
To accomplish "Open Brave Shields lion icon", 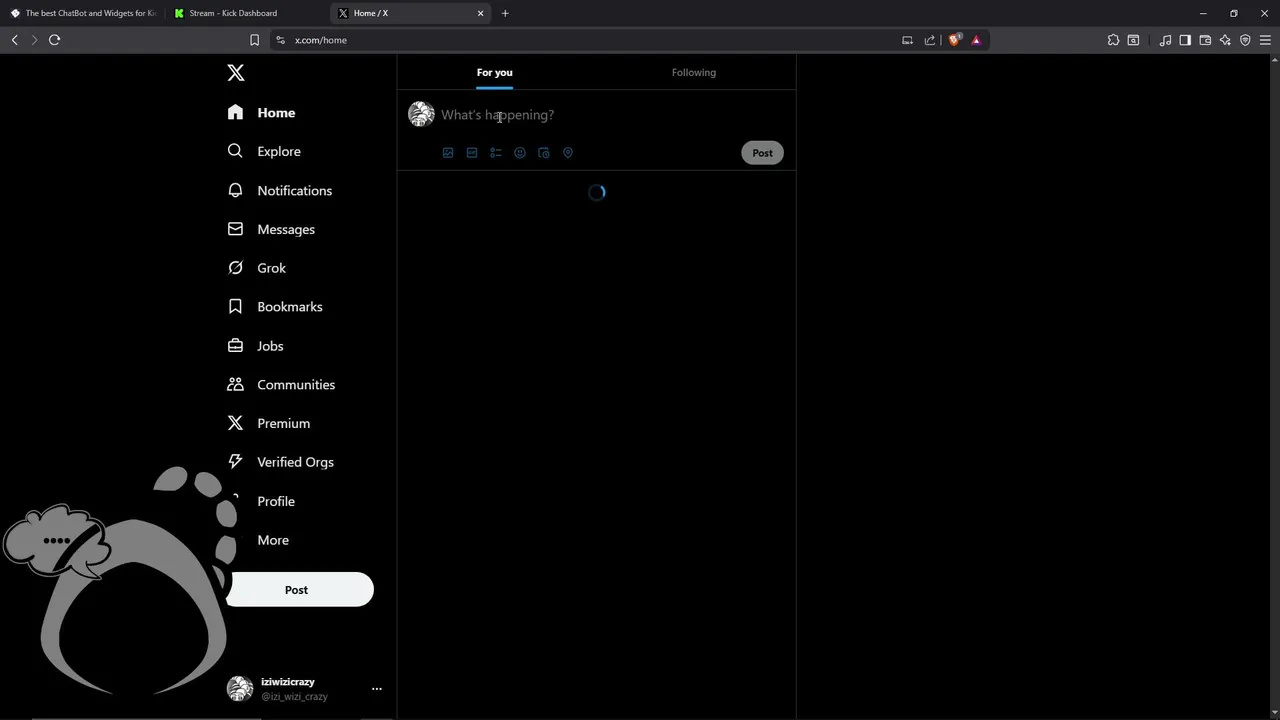I will 955,40.
